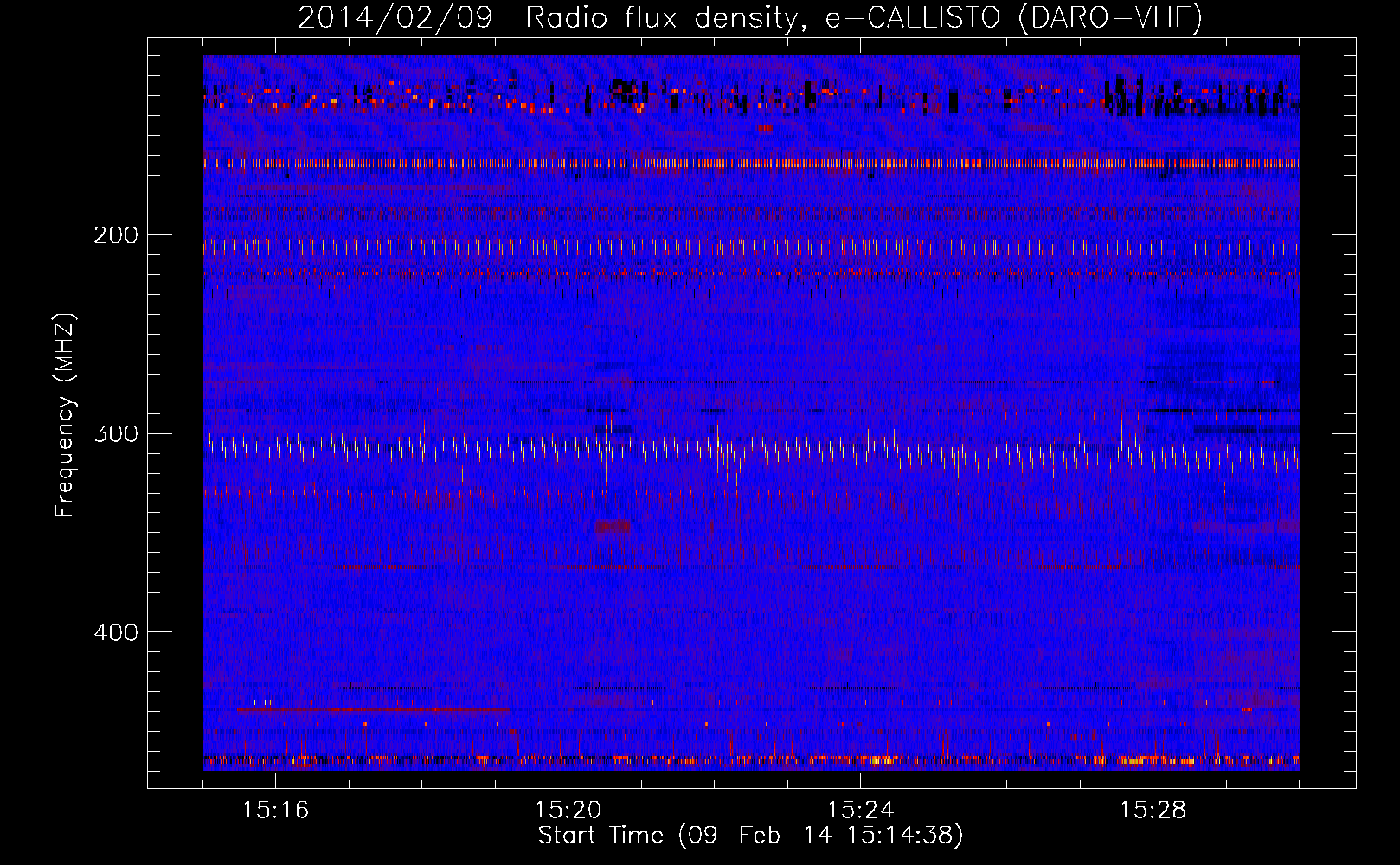Click the Frequency (MHZ) axis label
1400x865 pixels.
pos(65,413)
